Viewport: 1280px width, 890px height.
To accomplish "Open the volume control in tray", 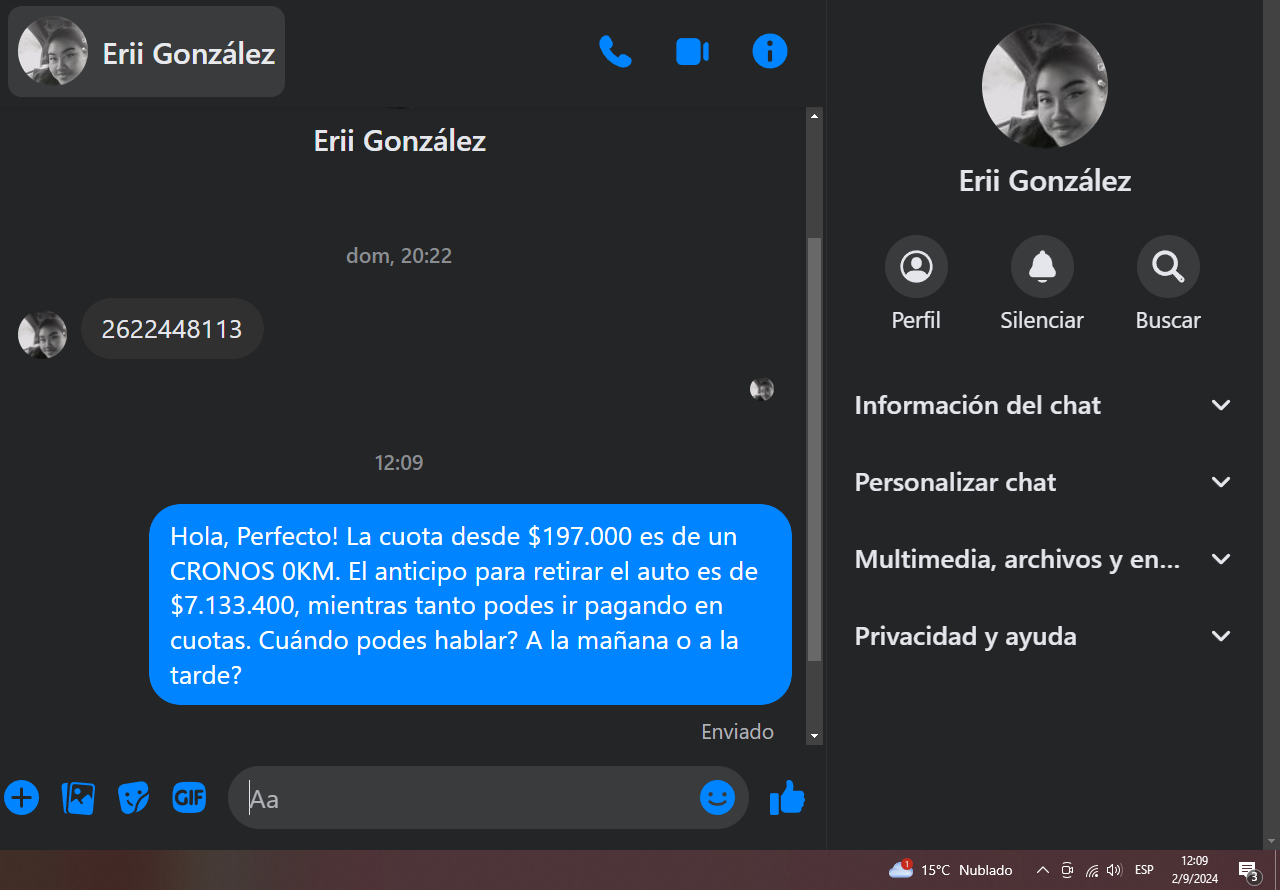I will pyautogui.click(x=1115, y=870).
